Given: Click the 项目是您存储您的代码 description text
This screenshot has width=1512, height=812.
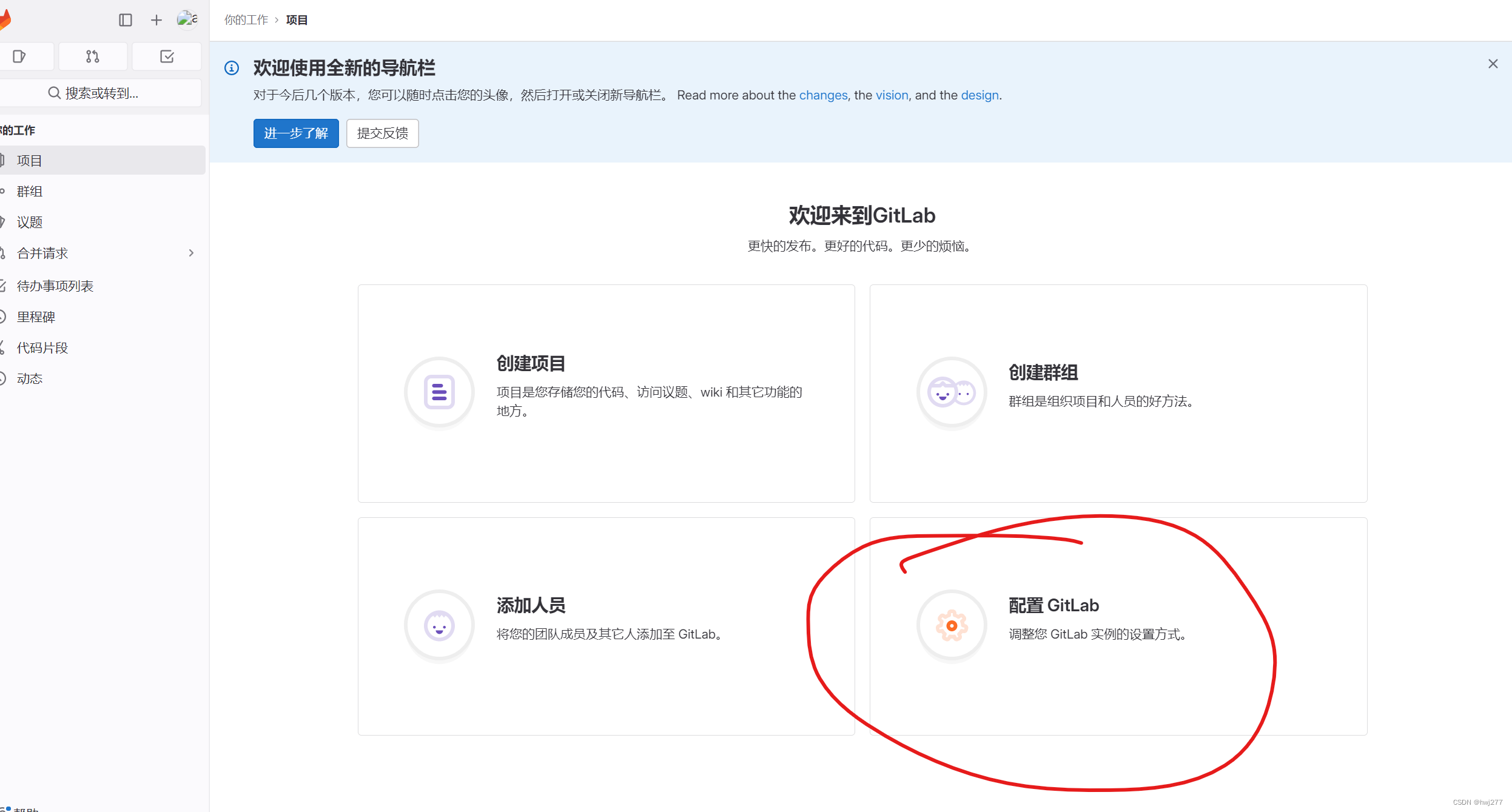Looking at the screenshot, I should [650, 401].
